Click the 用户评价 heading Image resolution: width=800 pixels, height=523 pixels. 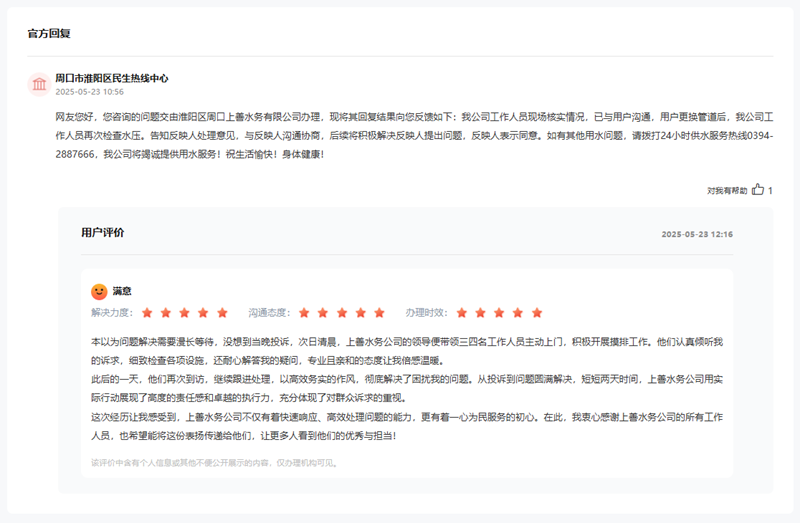[103, 233]
